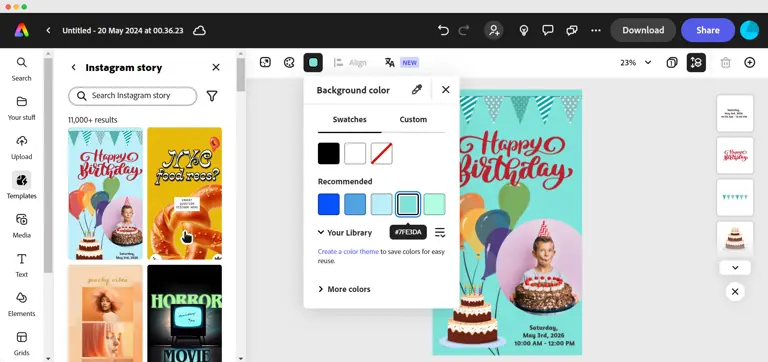Expand more layers with the down chevron
Screen dimensions: 768x362
(735, 267)
